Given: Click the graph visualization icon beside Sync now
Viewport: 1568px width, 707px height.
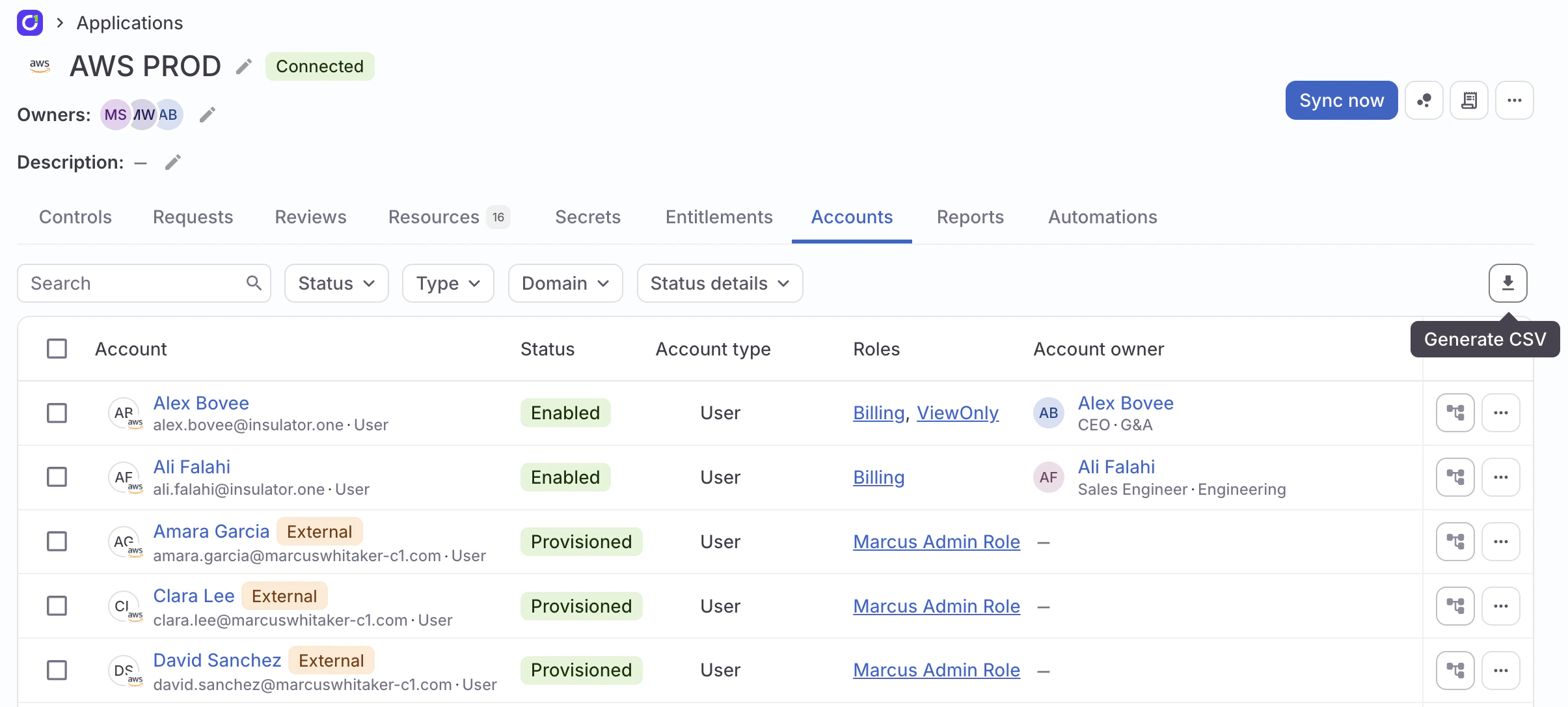Looking at the screenshot, I should (x=1425, y=100).
